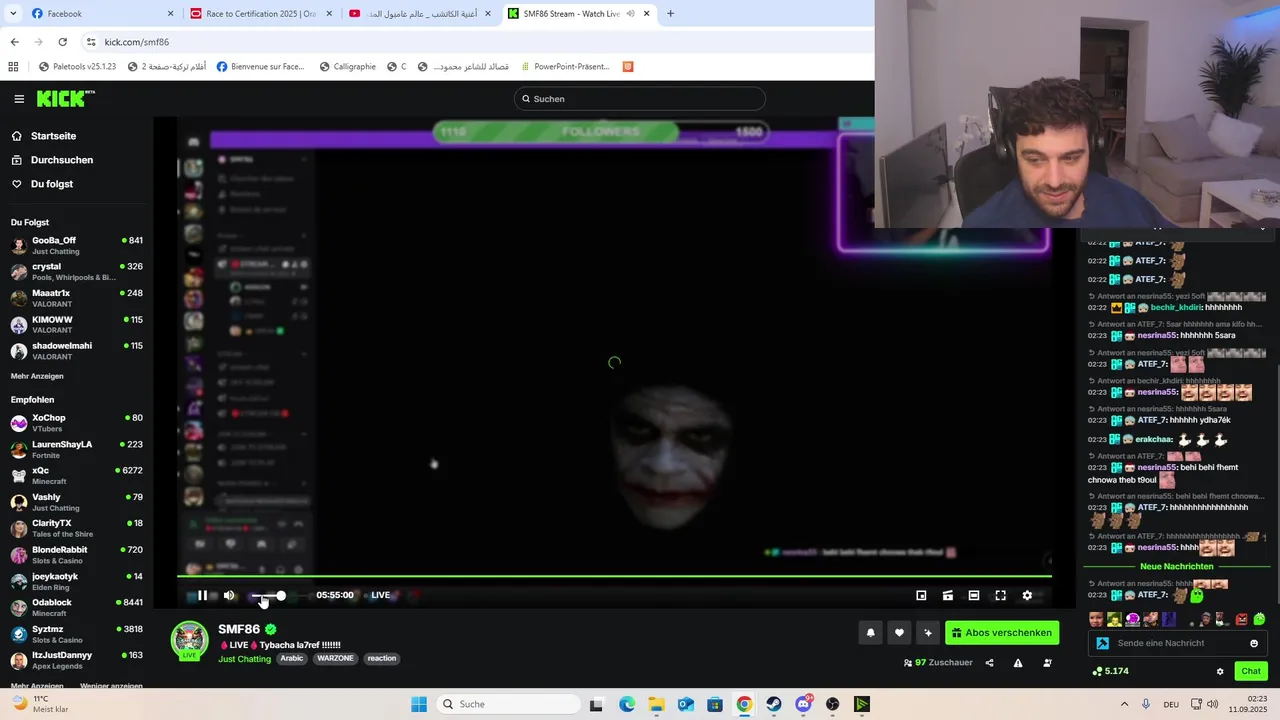Viewport: 1280px width, 720px height.
Task: Open File Explorer from the taskbar
Action: (656, 704)
